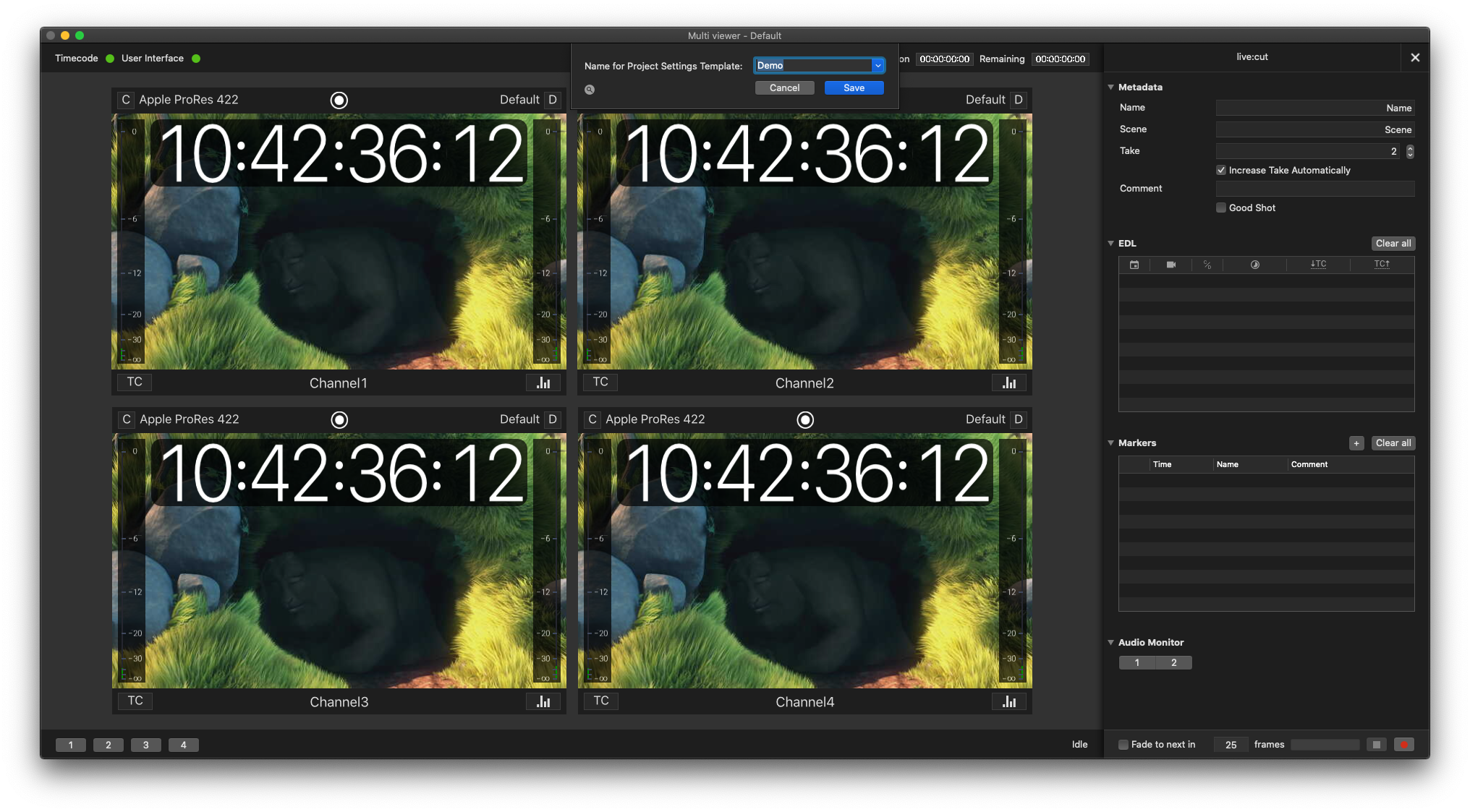Click the search icon in the template dialog
The width and height of the screenshot is (1470, 812).
coord(590,90)
